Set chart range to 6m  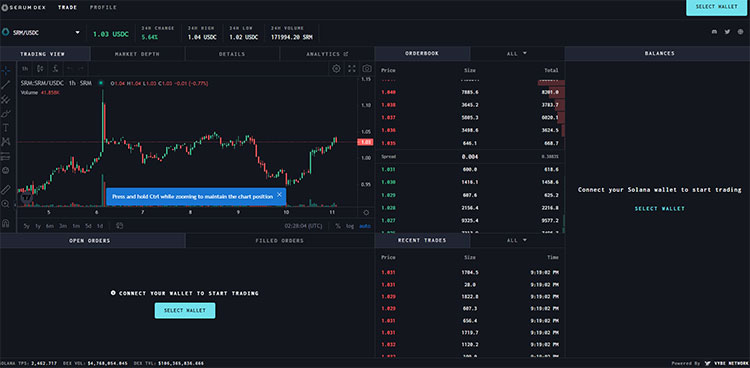pos(50,226)
